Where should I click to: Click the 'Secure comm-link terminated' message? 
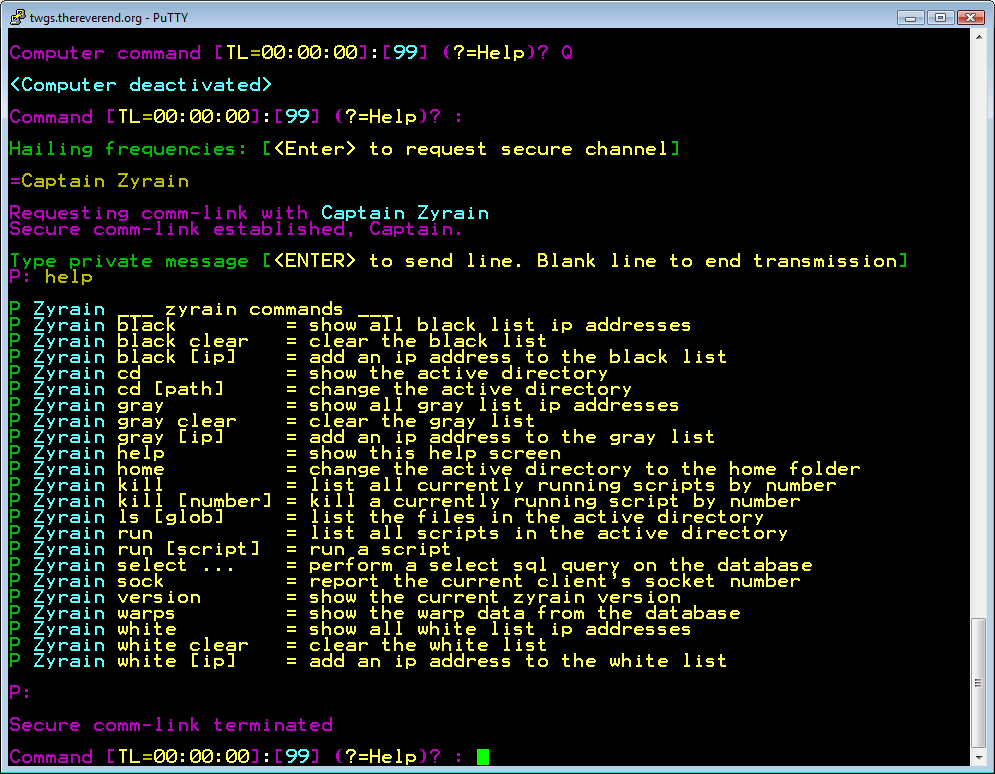(x=170, y=725)
